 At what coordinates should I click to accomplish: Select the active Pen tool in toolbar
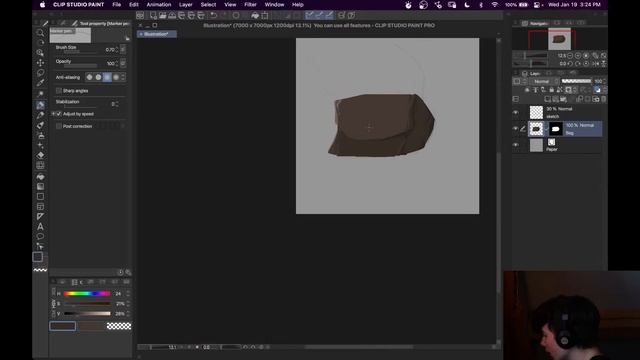(x=40, y=105)
